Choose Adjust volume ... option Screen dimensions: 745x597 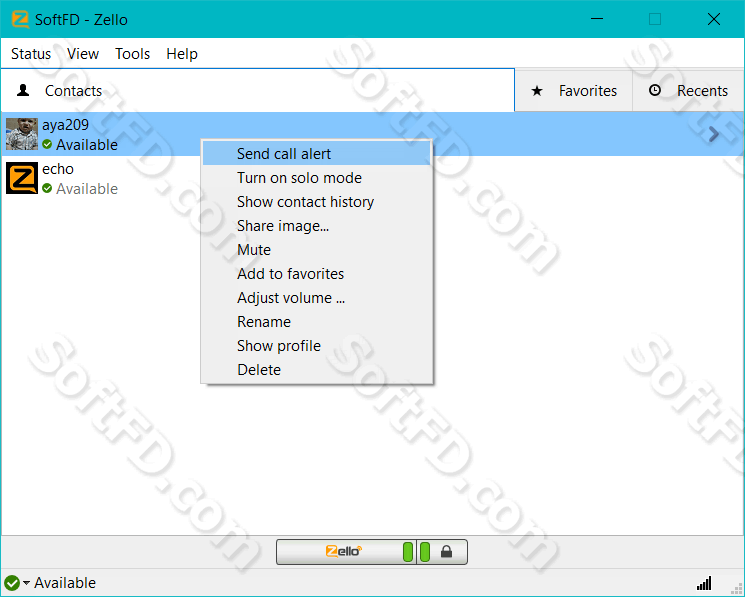click(316, 298)
